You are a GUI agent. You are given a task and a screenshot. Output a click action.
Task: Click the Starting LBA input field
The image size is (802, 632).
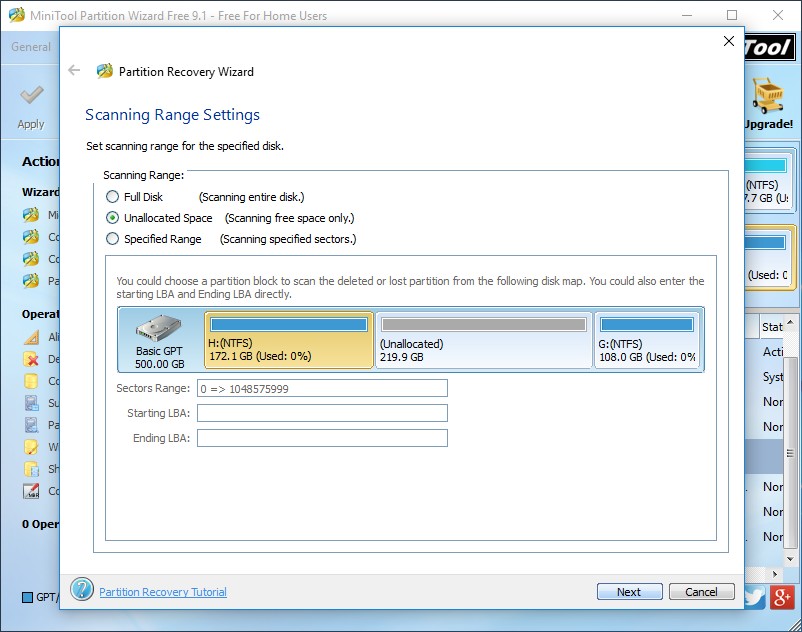[x=322, y=413]
